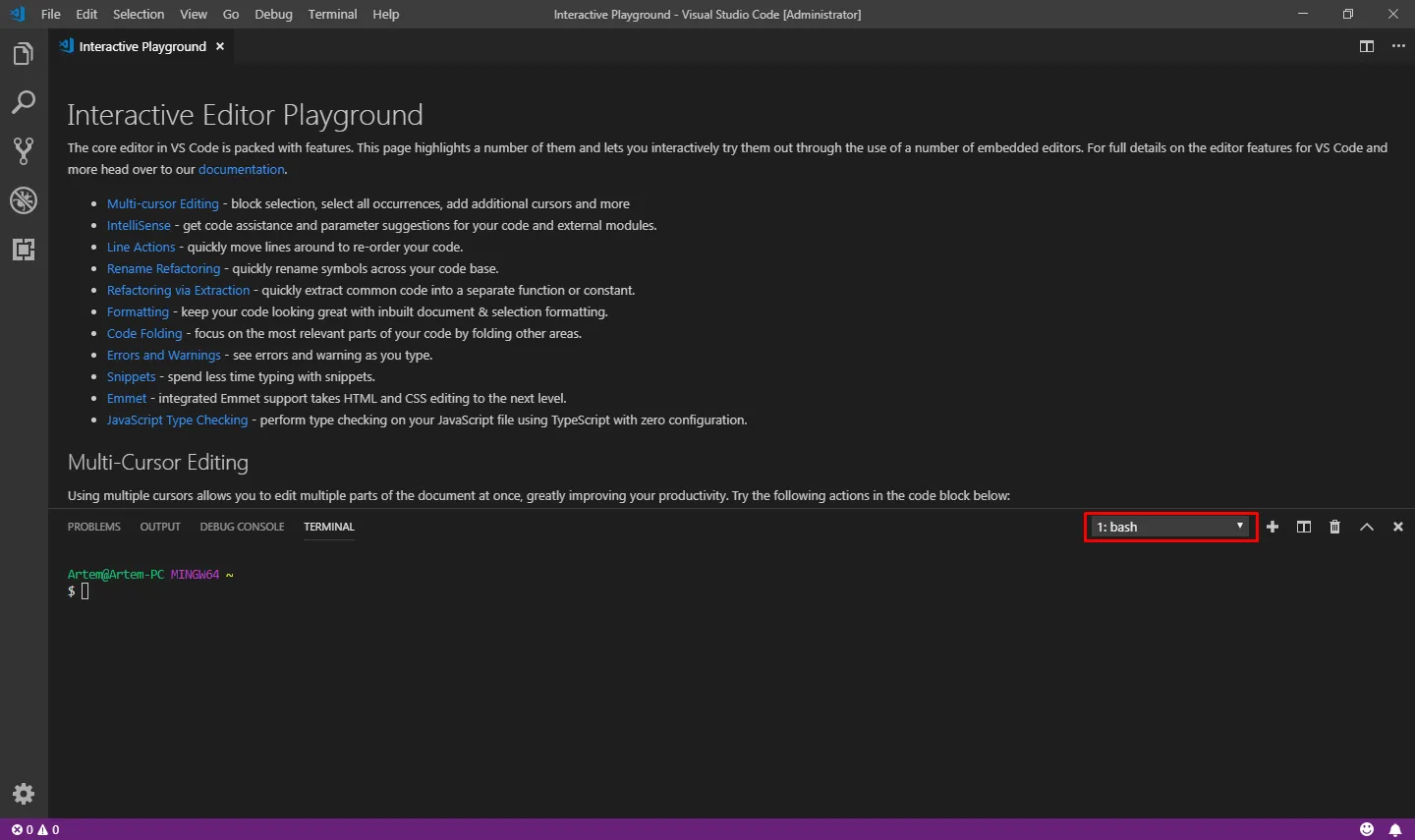This screenshot has height=840, width=1415.
Task: Open the Edit menu
Action: pyautogui.click(x=86, y=15)
